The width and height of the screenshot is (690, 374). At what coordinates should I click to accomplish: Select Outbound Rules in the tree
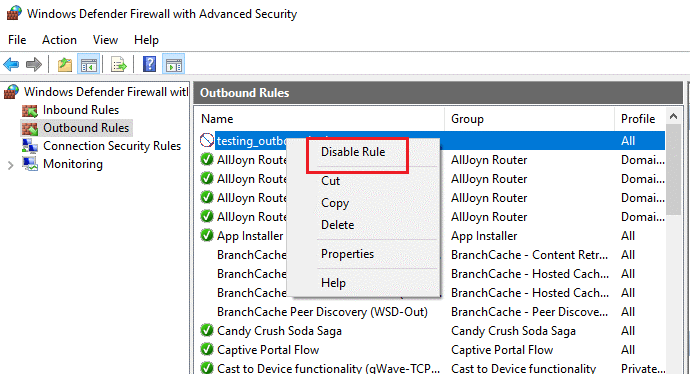[86, 128]
